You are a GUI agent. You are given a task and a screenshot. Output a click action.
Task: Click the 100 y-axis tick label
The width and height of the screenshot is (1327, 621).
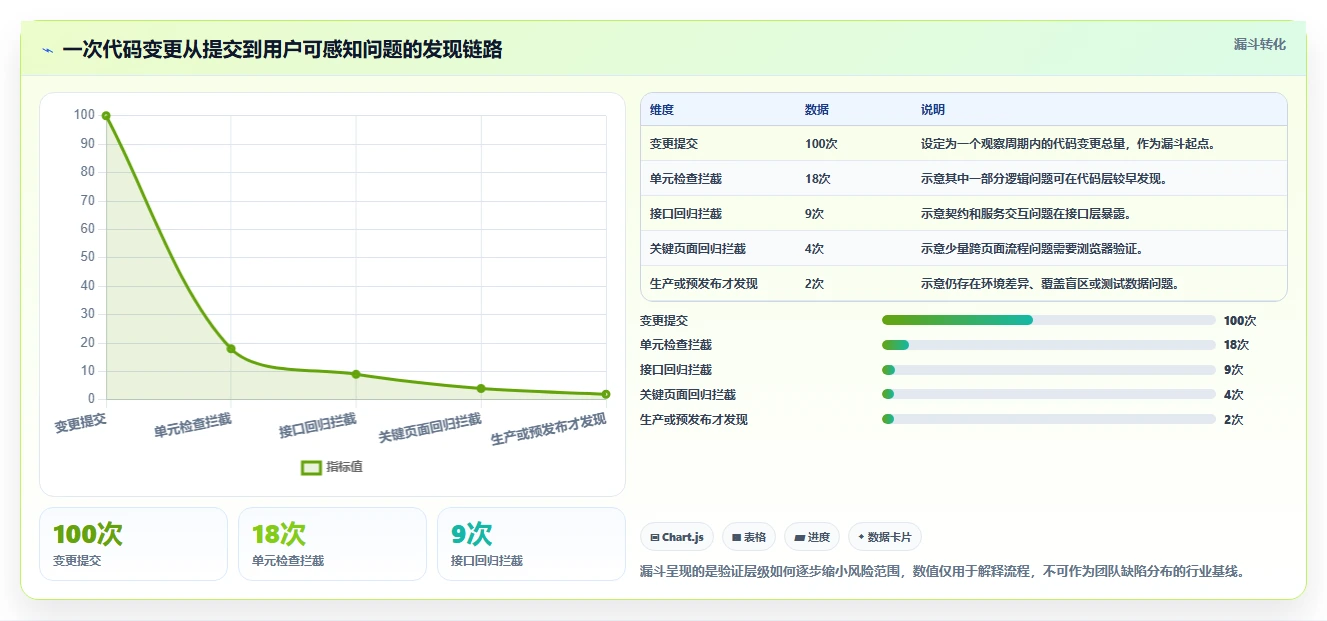(x=84, y=115)
